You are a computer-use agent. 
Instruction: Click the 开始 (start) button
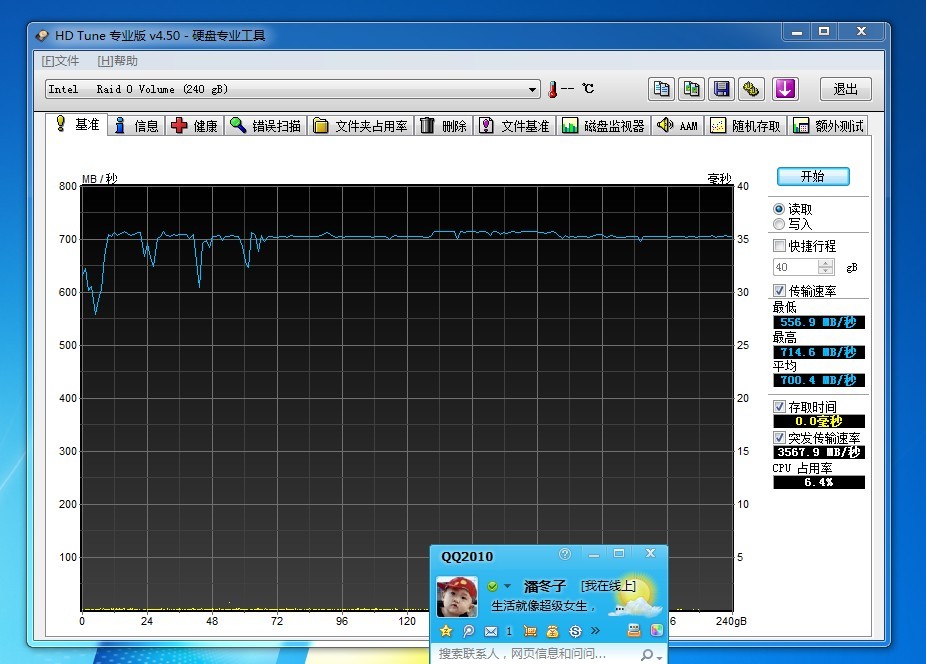(813, 176)
